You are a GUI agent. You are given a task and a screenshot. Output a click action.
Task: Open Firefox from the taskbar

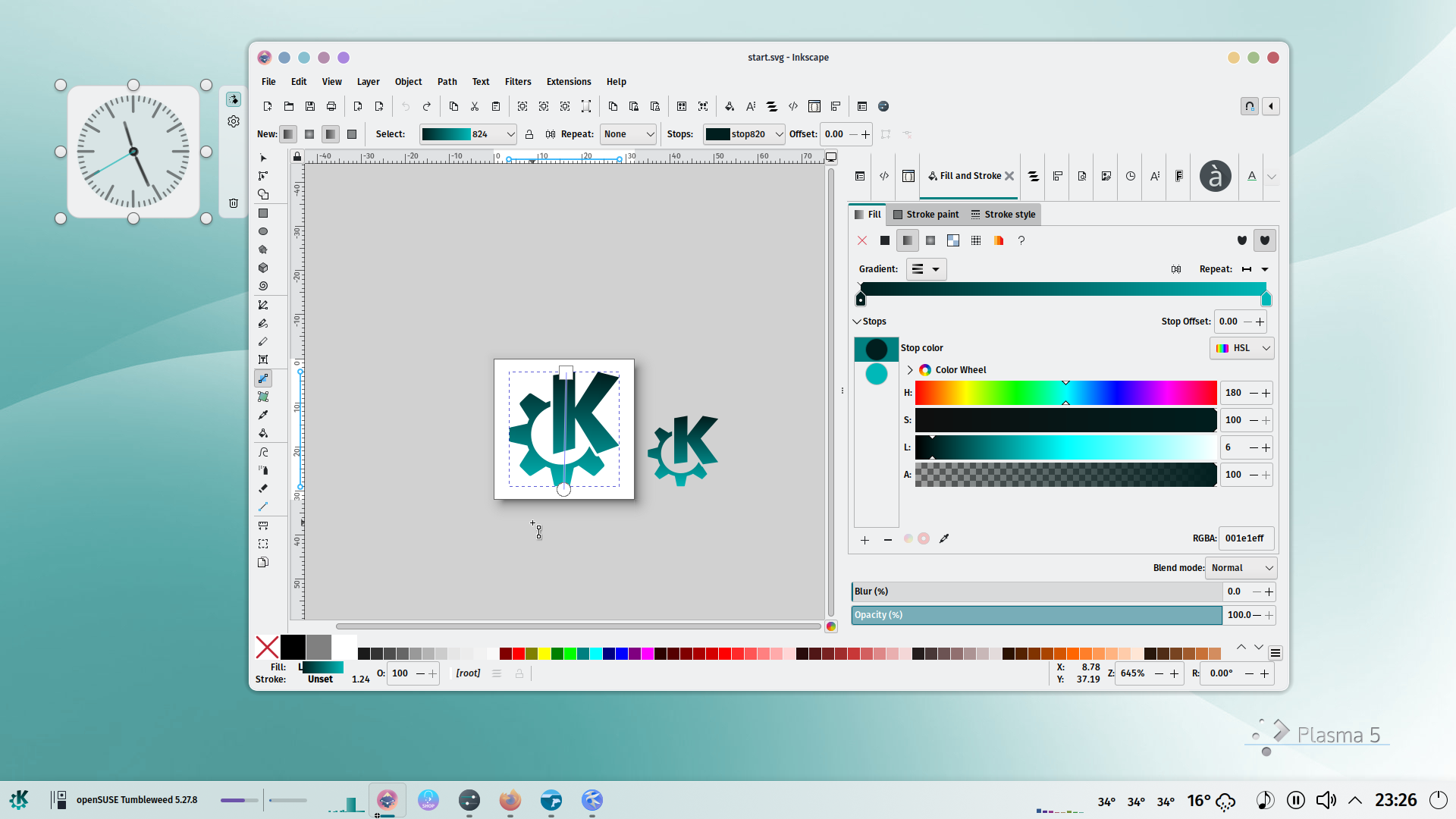pos(510,800)
